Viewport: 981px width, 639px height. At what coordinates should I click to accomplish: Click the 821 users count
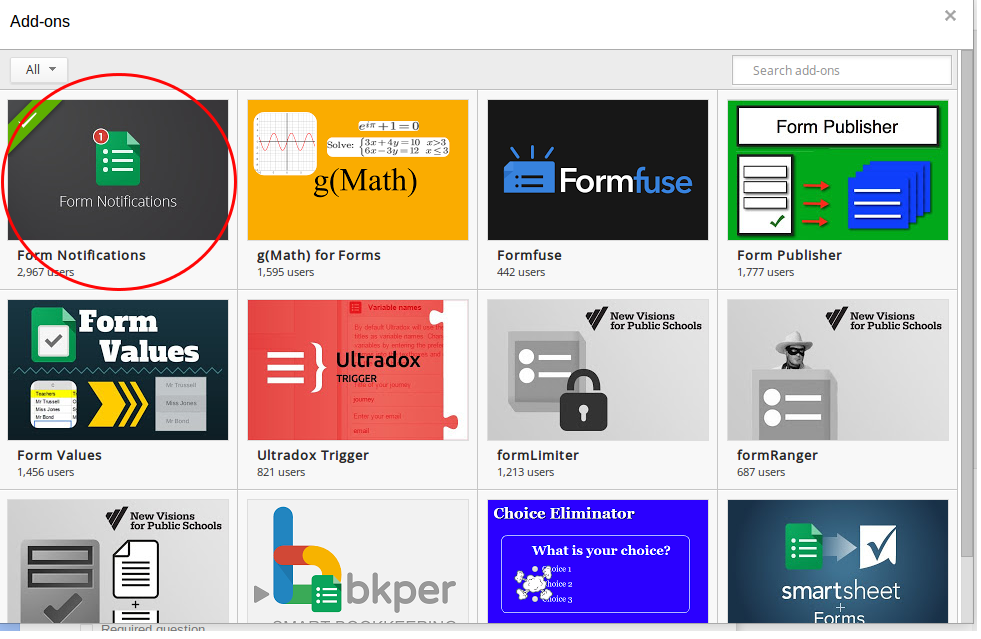pyautogui.click(x=281, y=473)
